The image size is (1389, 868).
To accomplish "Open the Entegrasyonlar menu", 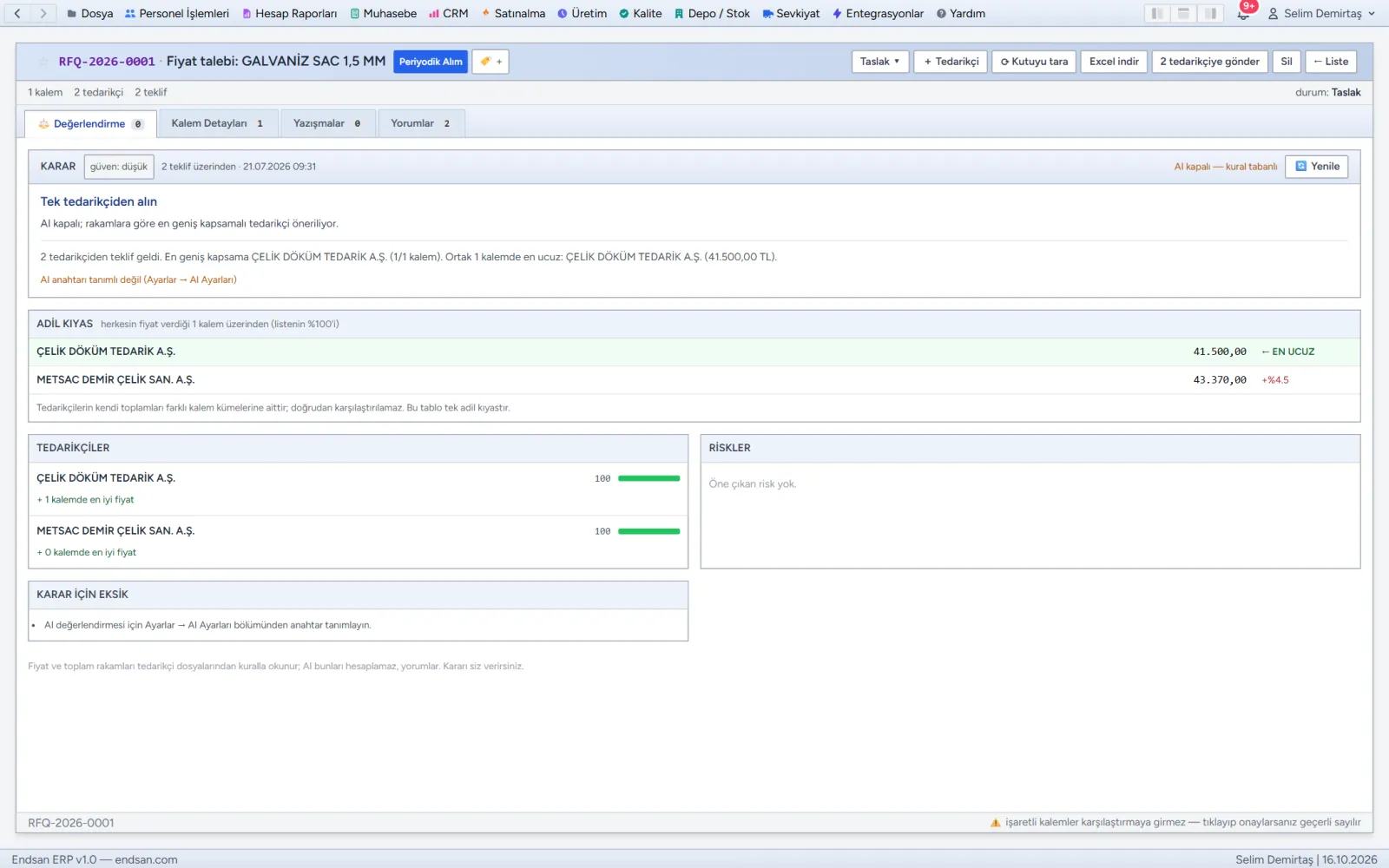I will click(x=878, y=13).
